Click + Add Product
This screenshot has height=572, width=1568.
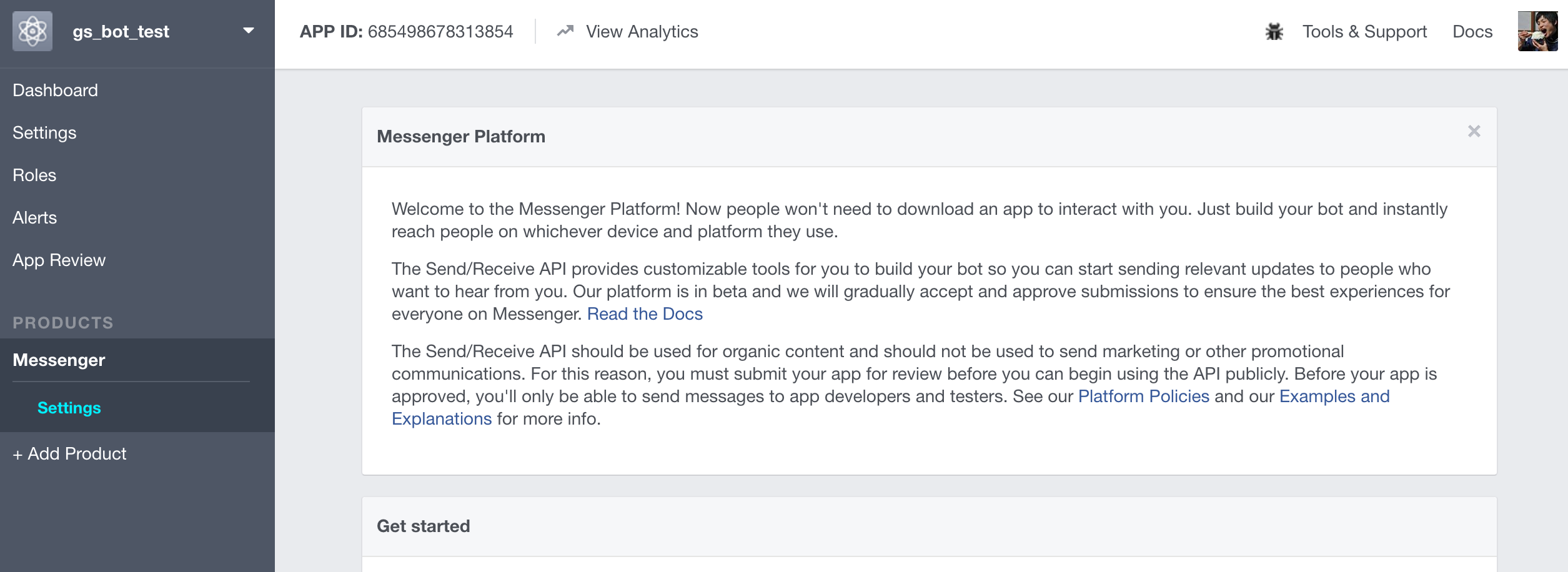[x=69, y=454]
